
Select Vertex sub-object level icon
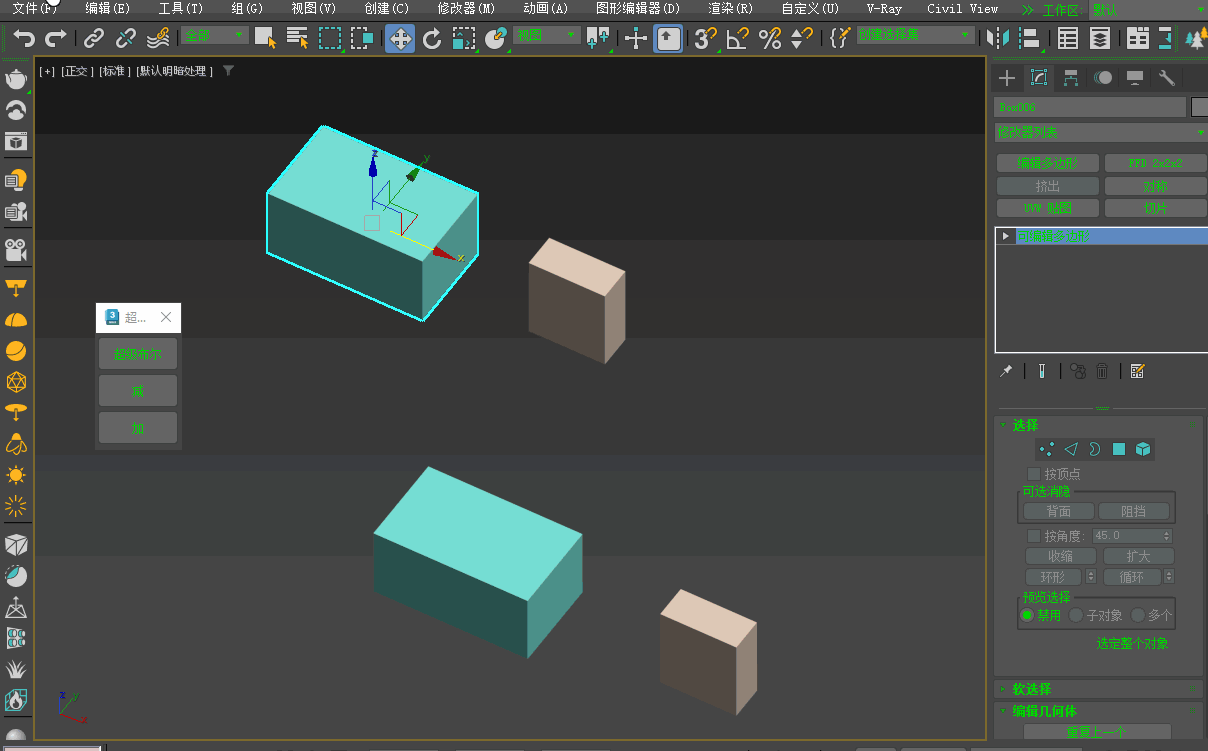point(1046,449)
